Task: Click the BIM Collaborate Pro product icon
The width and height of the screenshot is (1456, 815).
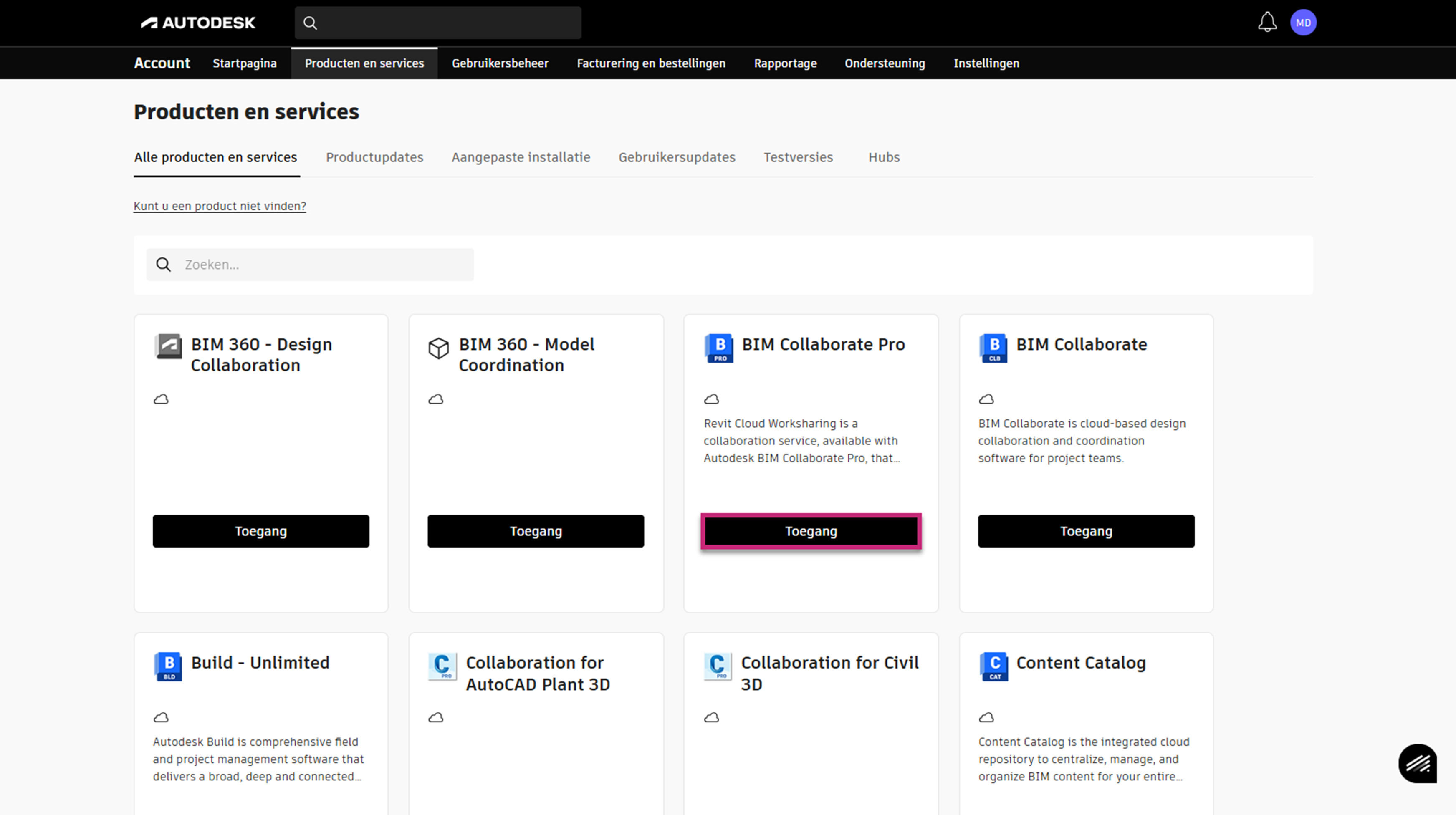Action: pos(719,348)
